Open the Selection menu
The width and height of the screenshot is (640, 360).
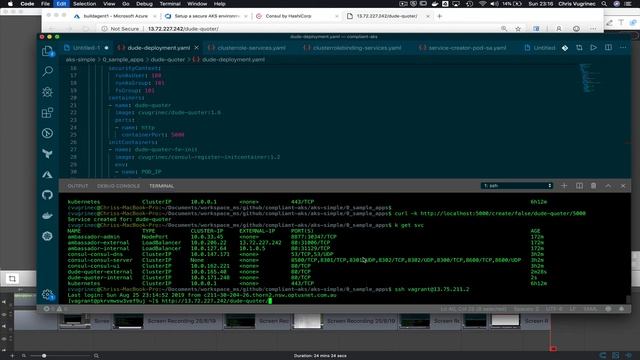pyautogui.click(x=84, y=4)
